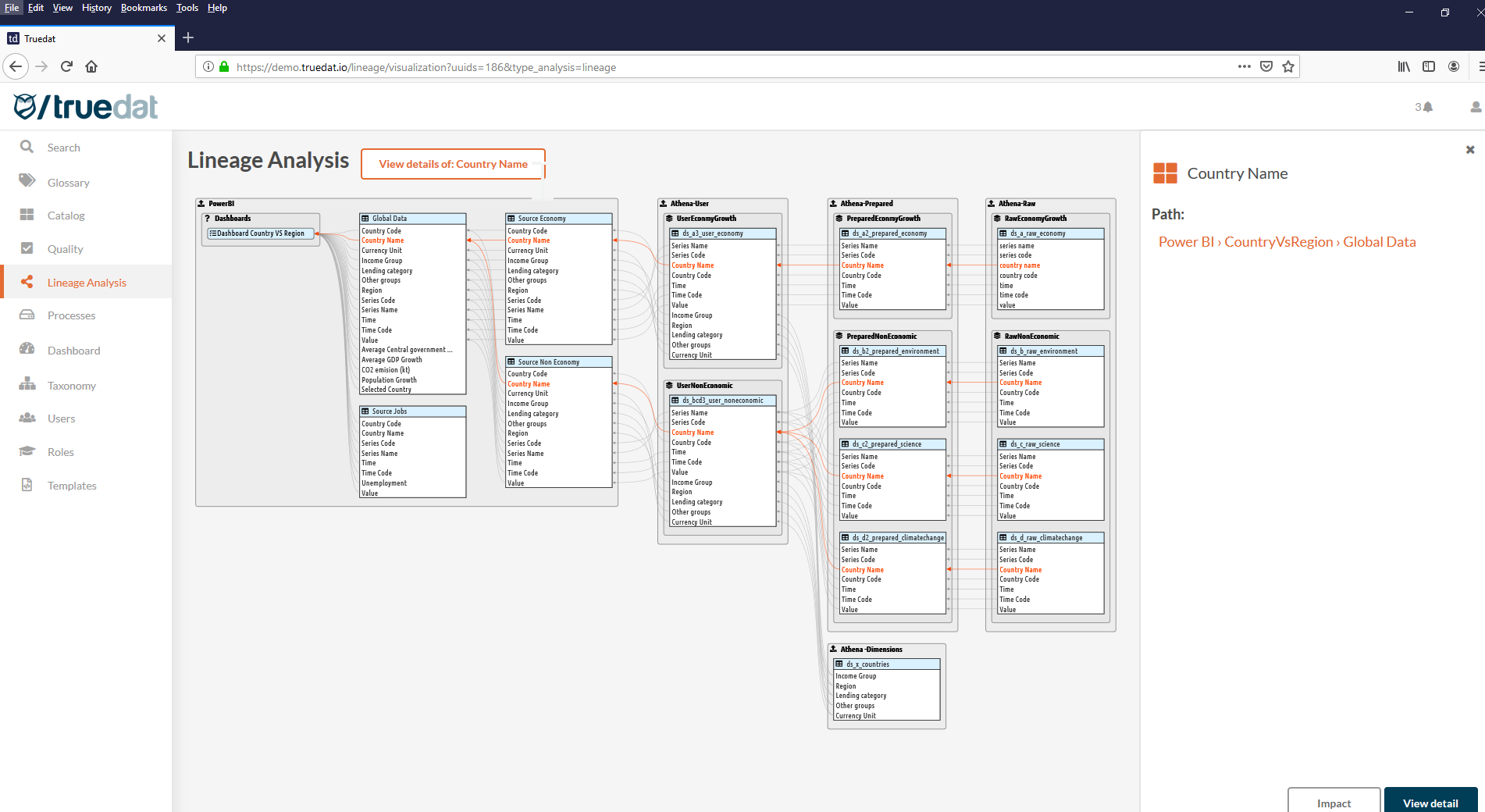This screenshot has width=1485, height=812.
Task: Click Country Name in Global Data
Action: coord(383,240)
